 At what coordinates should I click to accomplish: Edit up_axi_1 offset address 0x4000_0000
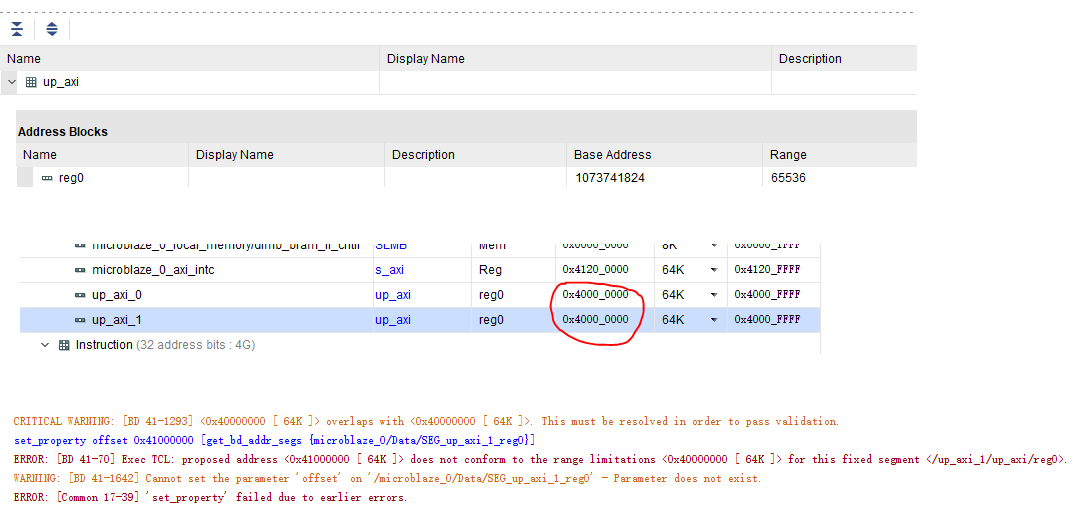595,320
